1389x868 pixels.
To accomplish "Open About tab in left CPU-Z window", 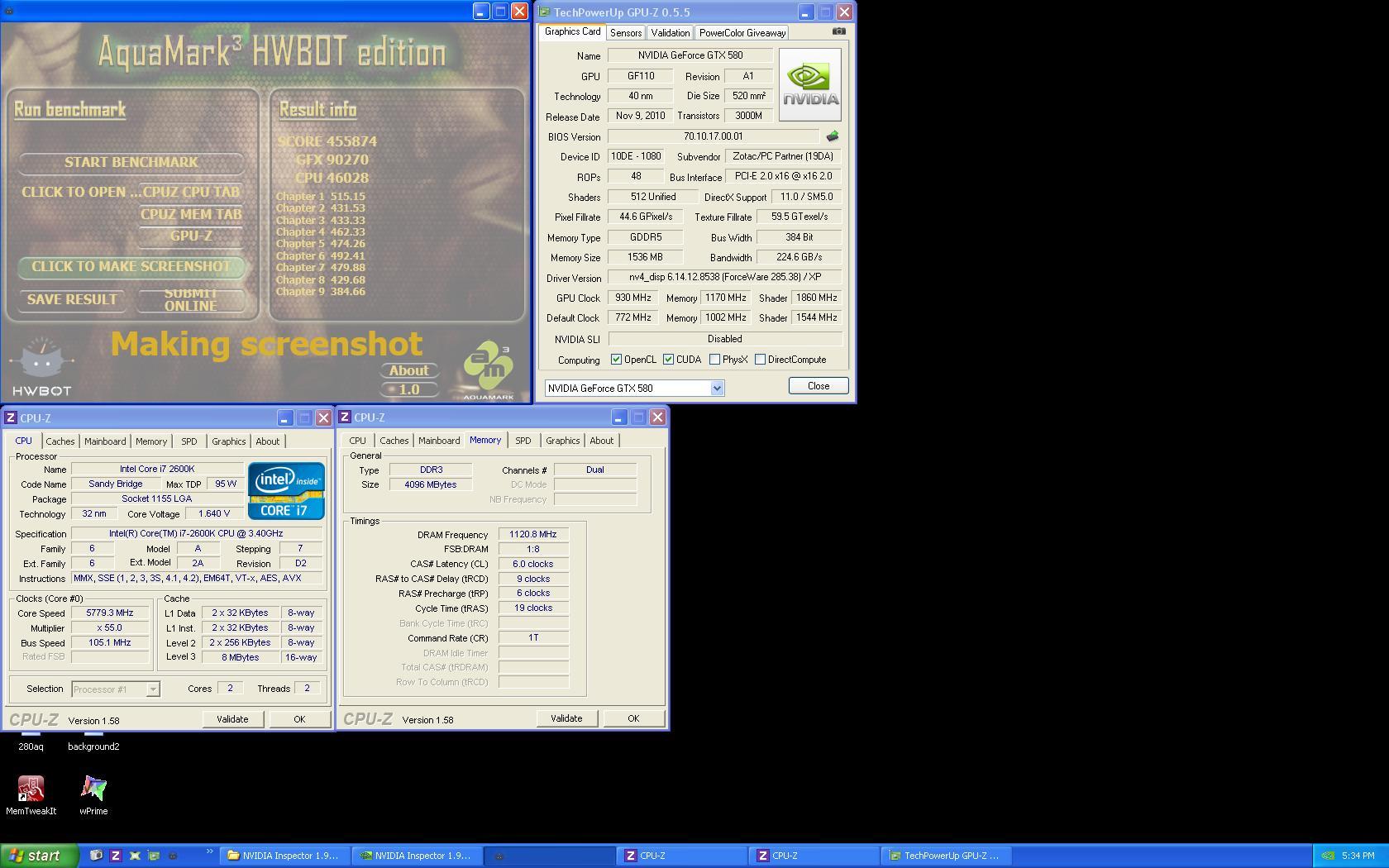I will [267, 441].
